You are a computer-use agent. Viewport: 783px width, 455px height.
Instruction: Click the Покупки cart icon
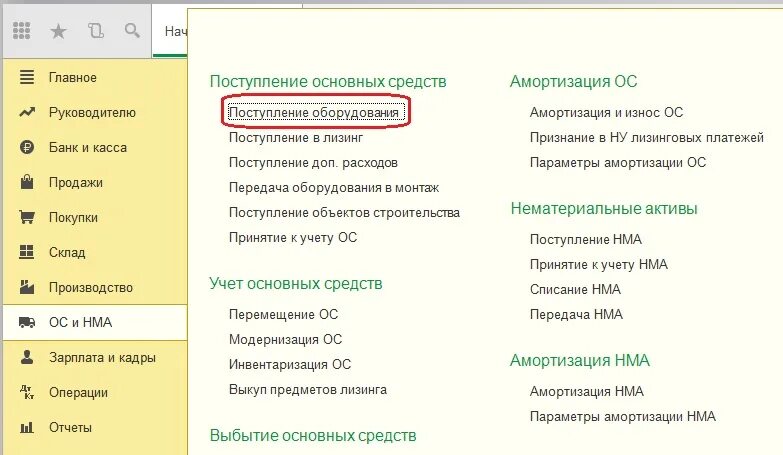pyautogui.click(x=27, y=217)
